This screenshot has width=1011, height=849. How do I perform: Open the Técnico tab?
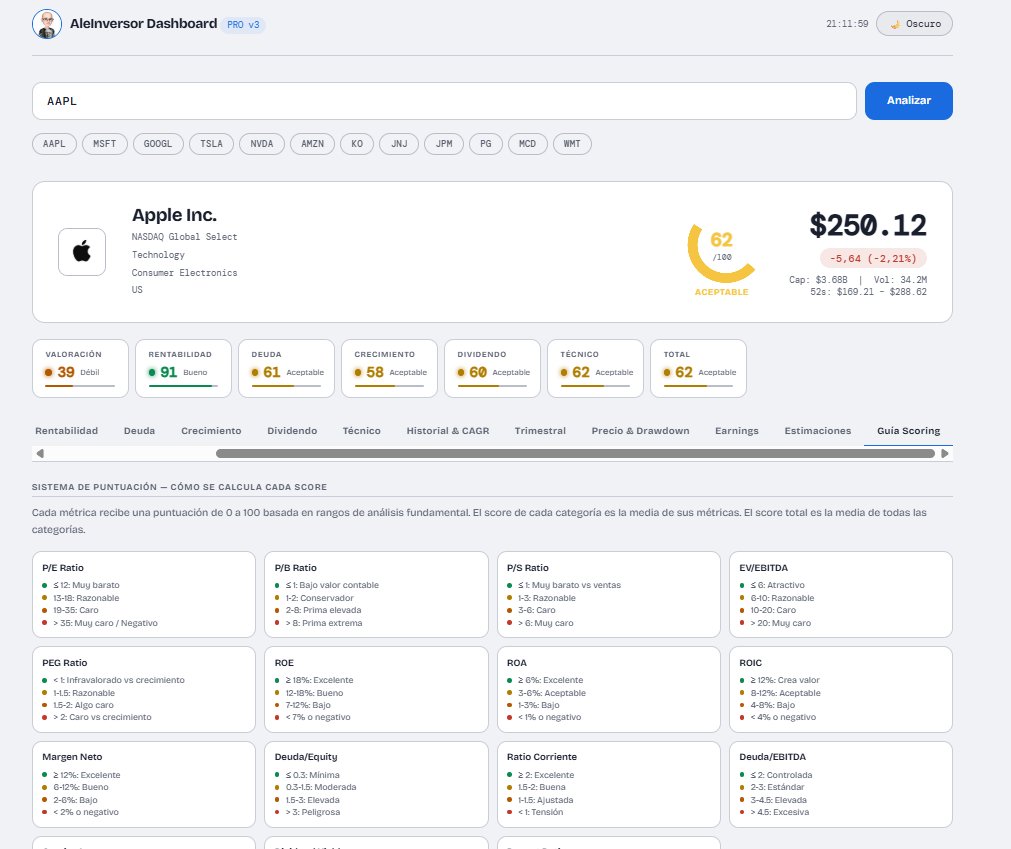pos(362,431)
